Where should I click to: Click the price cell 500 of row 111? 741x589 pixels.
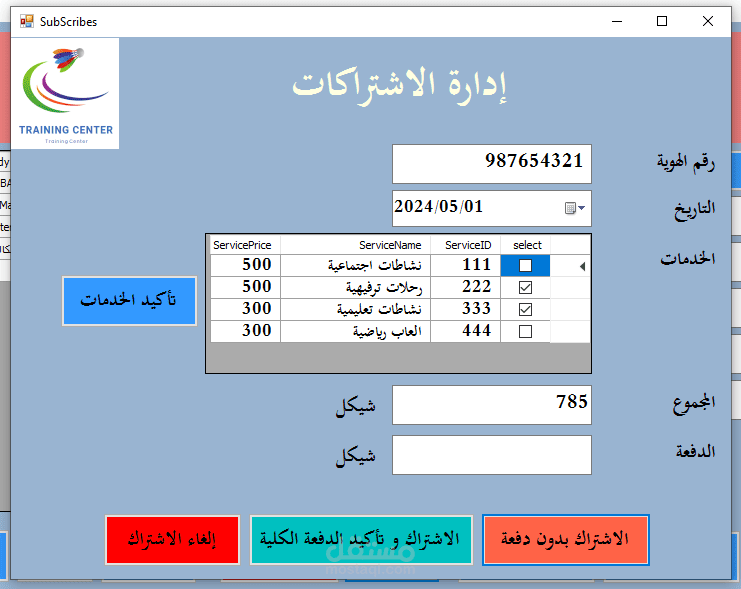245,266
